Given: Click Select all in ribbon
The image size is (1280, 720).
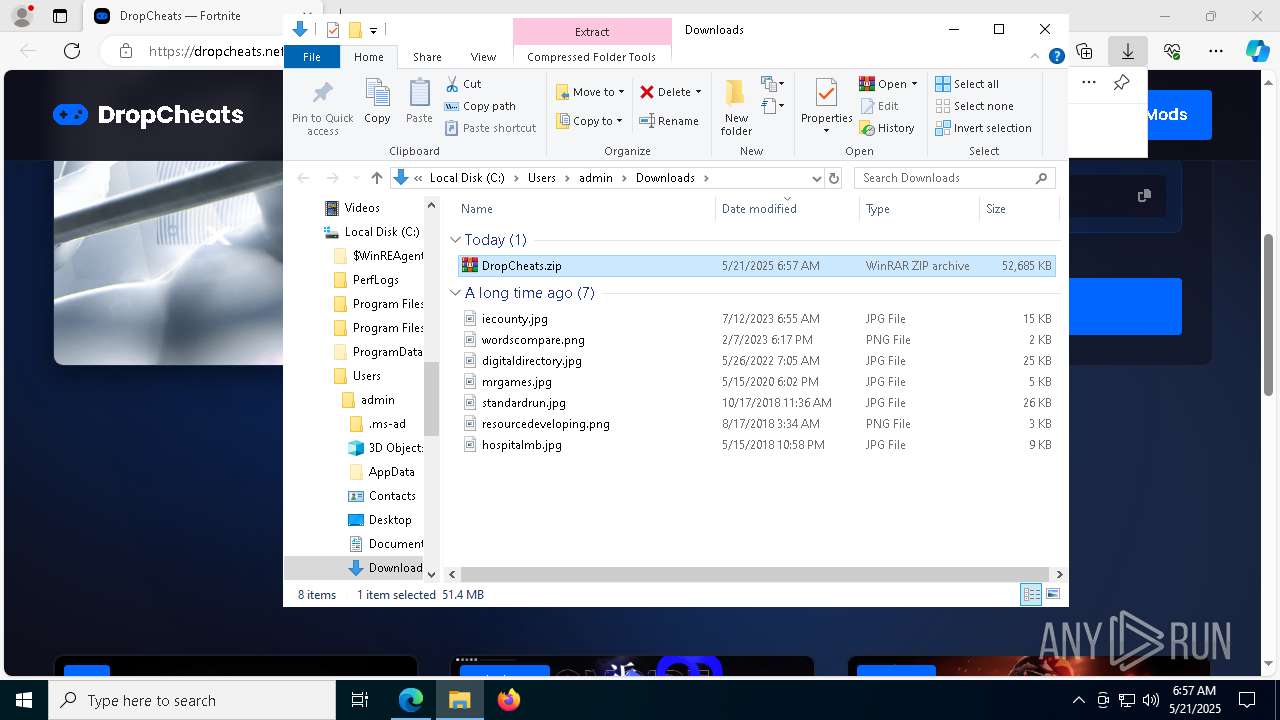Looking at the screenshot, I should click(x=966, y=84).
